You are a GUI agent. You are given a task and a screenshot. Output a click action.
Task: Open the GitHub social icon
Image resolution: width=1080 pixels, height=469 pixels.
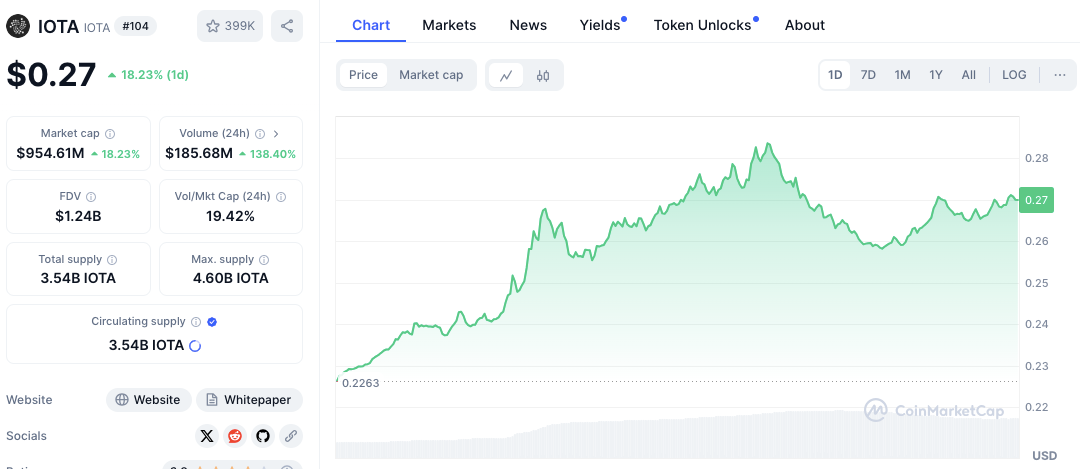[x=263, y=436]
